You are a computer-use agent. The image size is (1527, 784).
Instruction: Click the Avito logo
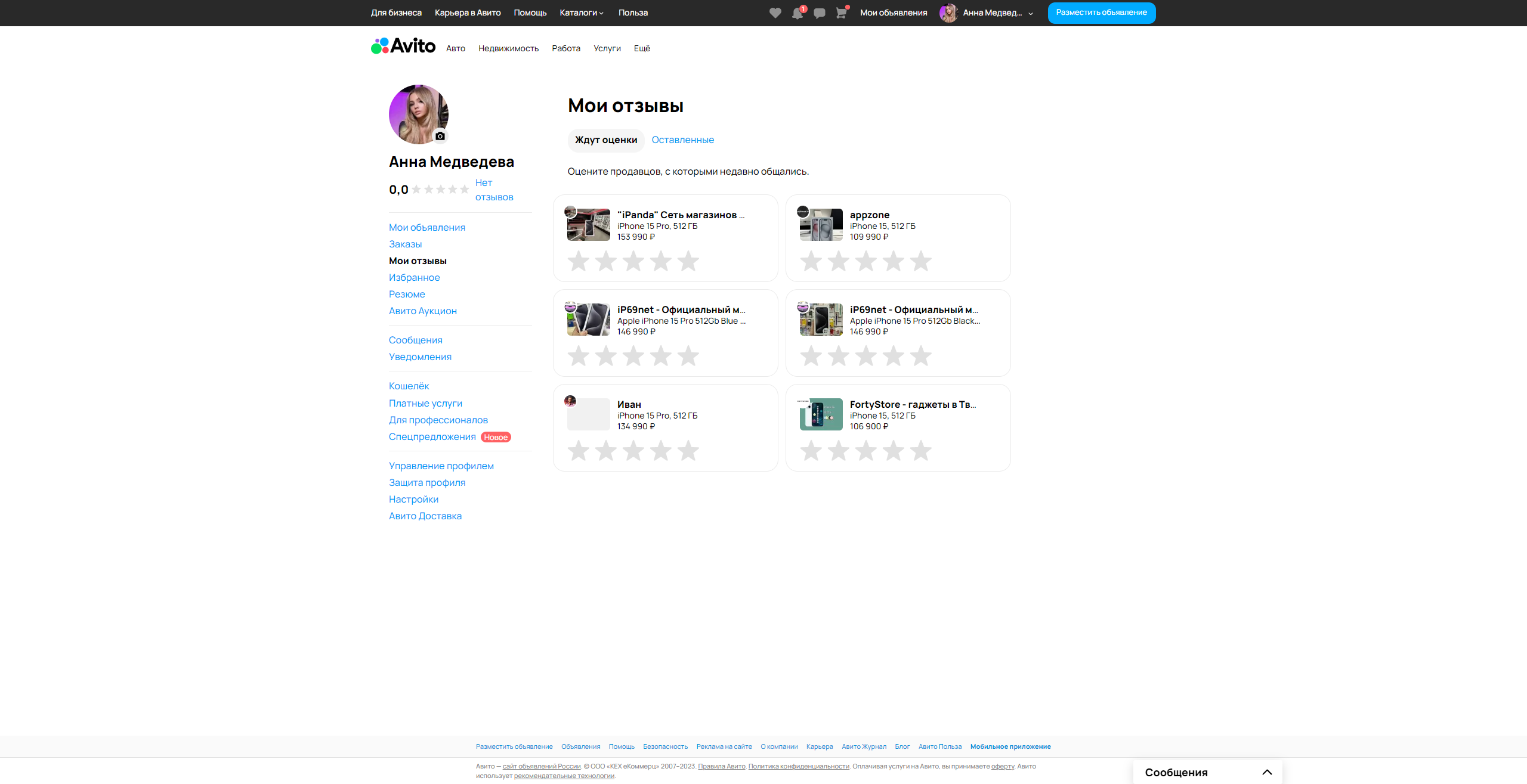(403, 46)
